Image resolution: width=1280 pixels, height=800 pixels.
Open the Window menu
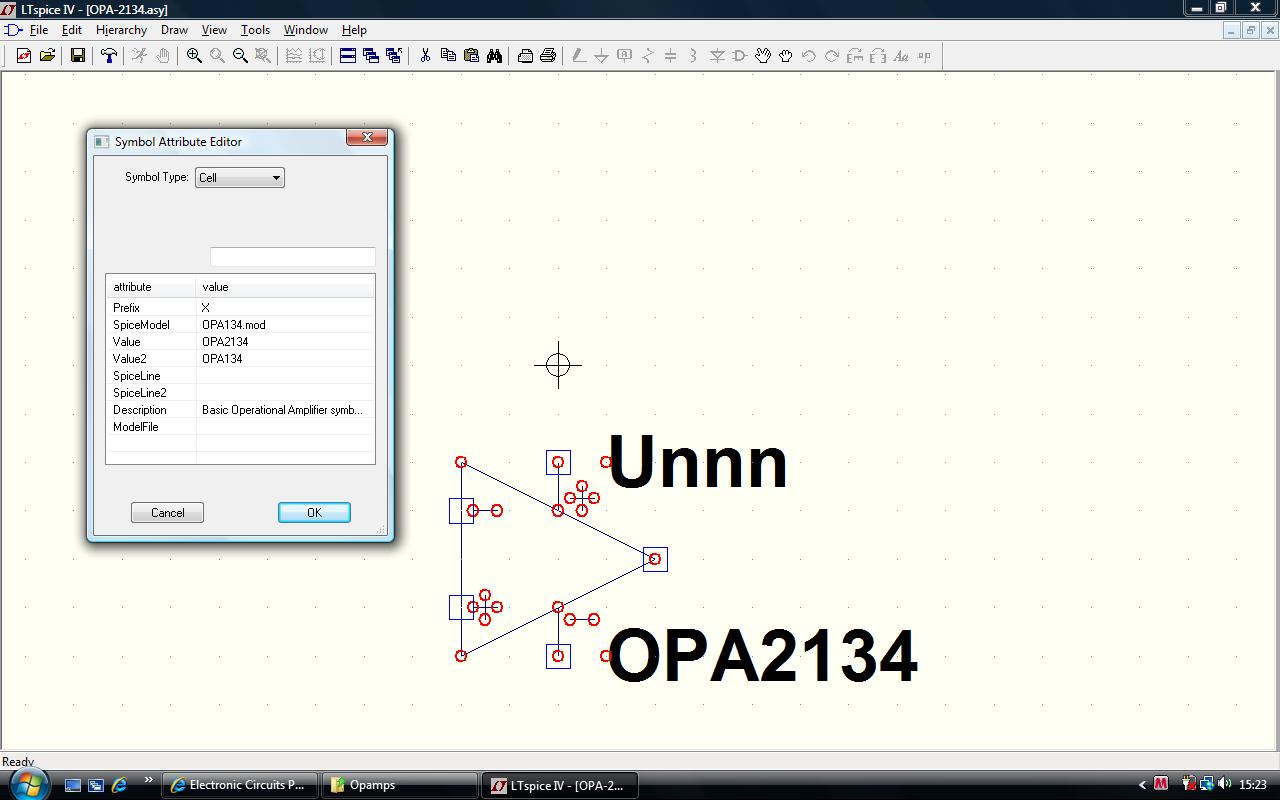[305, 30]
